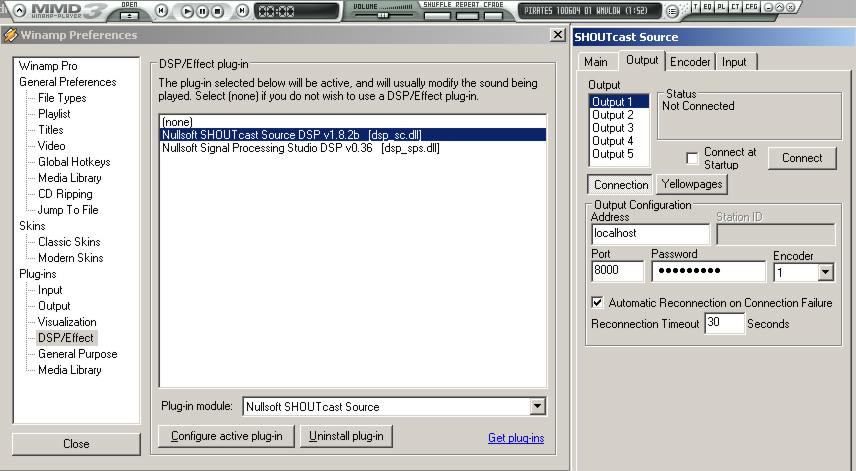Skip to the next track
Image resolution: width=856 pixels, height=471 pixels.
click(x=242, y=10)
